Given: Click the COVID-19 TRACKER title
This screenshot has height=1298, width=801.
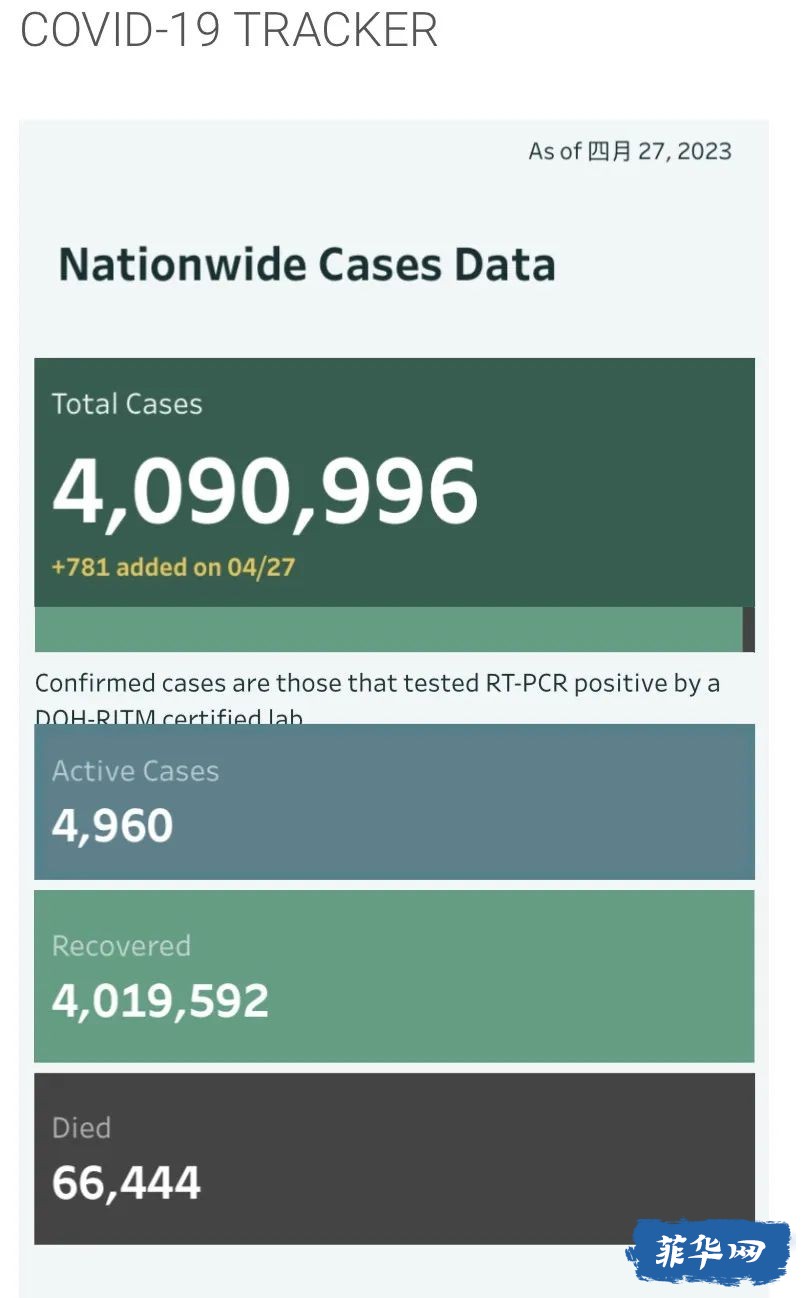Looking at the screenshot, I should [229, 30].
